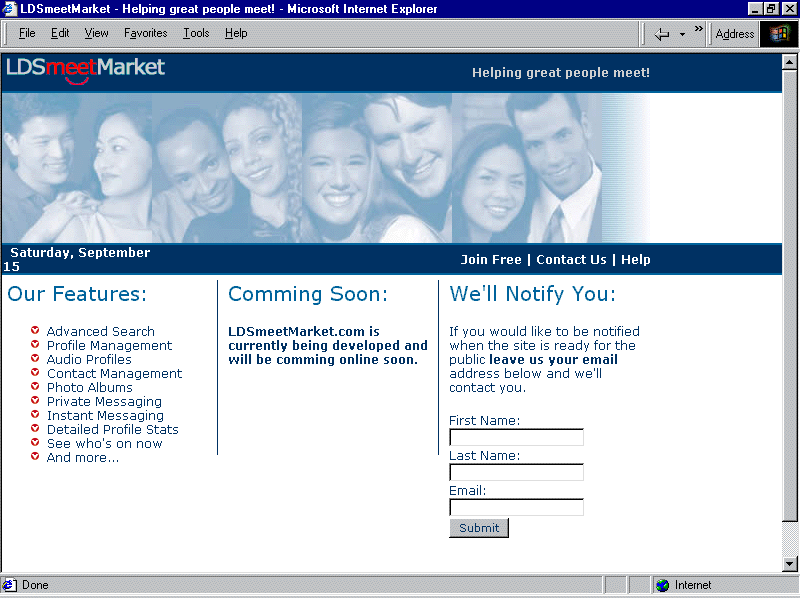Open the Tools menu
This screenshot has height=598, width=800.
(196, 33)
